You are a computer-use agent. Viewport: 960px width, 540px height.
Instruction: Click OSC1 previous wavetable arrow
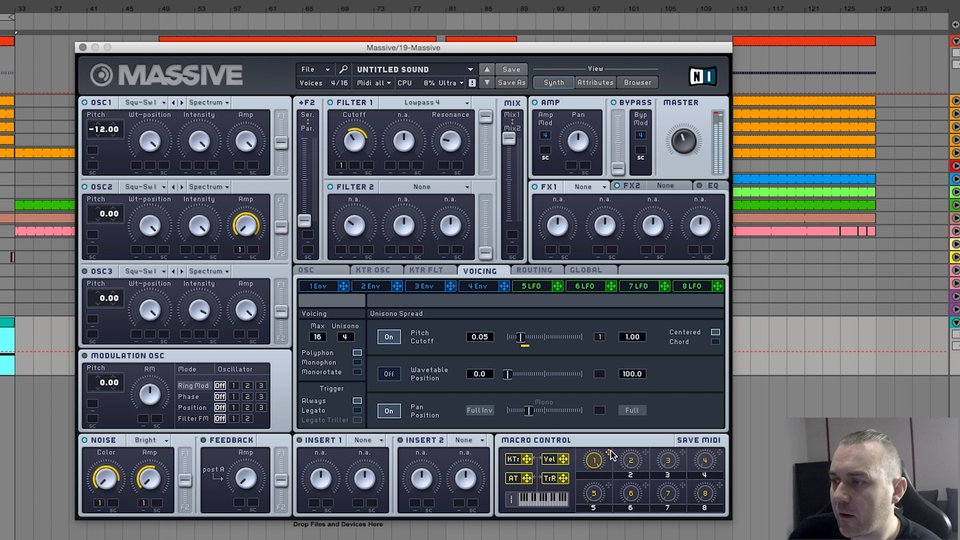174,102
